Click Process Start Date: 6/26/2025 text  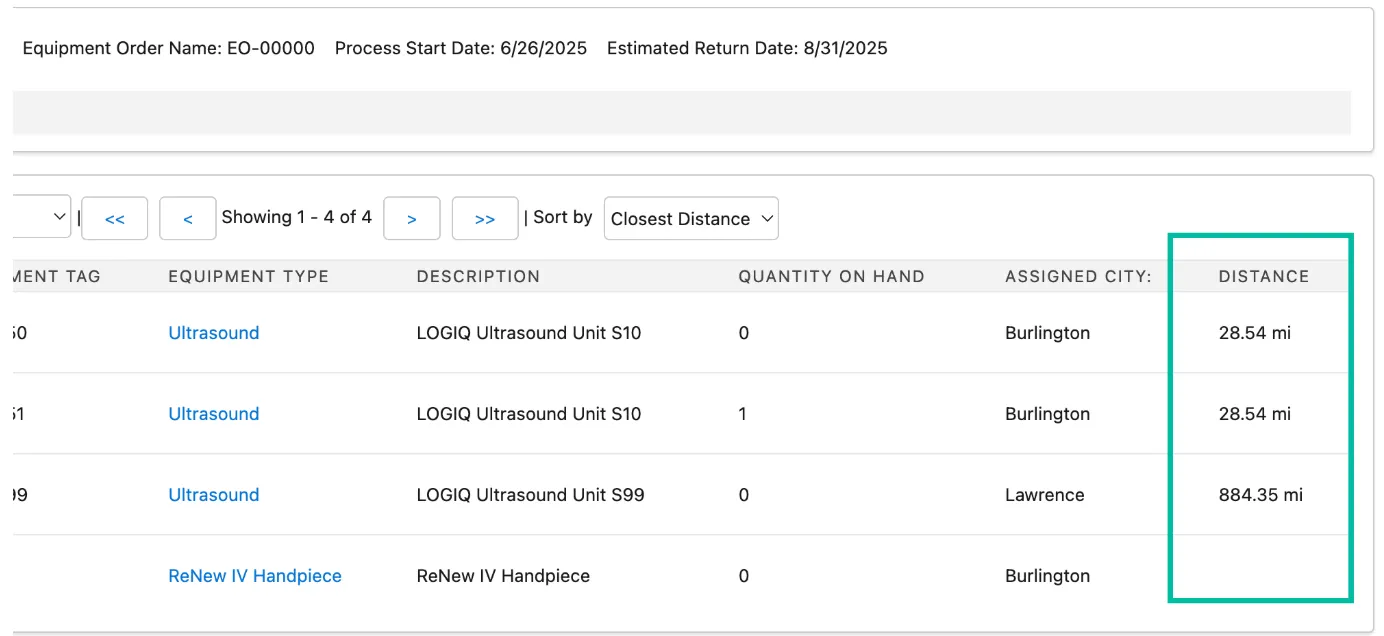click(461, 48)
